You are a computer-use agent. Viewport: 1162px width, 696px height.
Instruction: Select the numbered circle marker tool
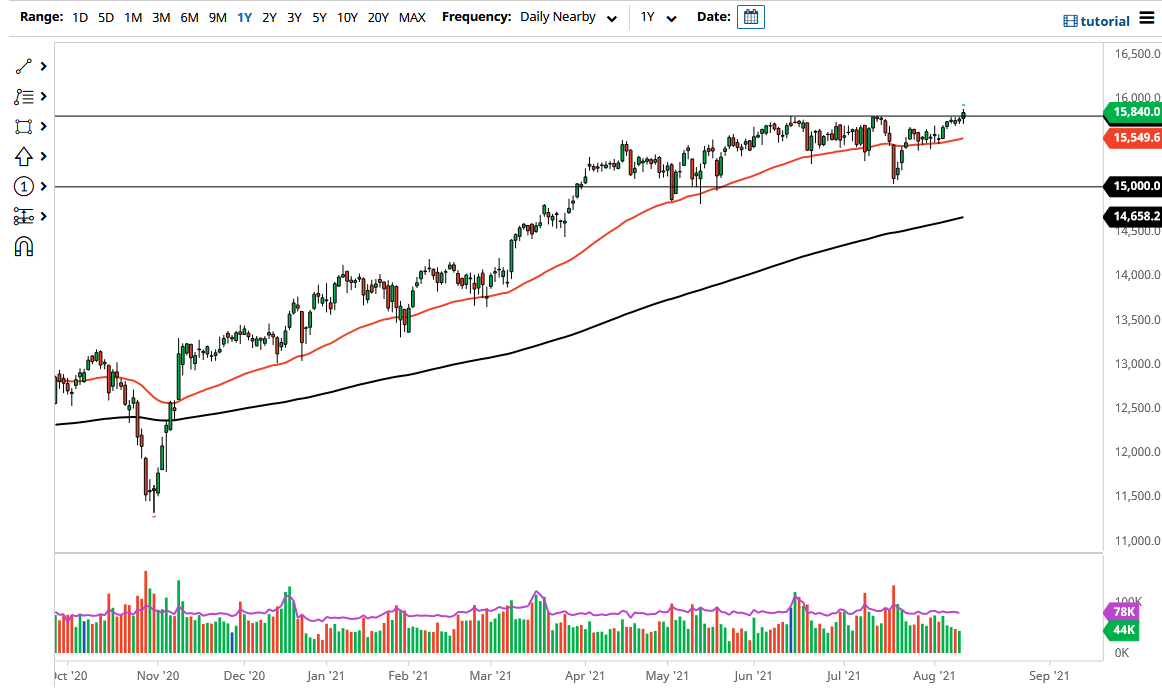22,186
